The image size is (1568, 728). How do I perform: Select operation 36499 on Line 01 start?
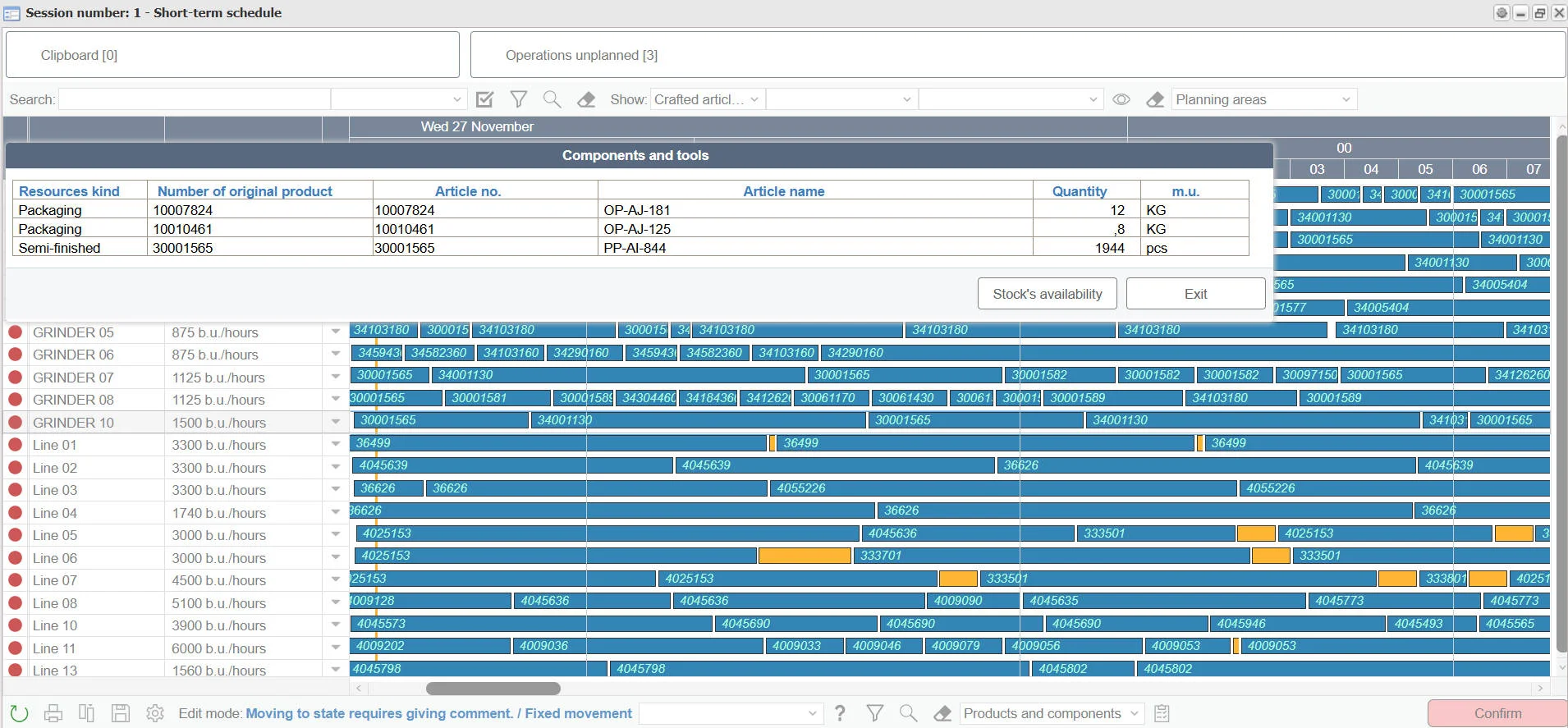[558, 443]
